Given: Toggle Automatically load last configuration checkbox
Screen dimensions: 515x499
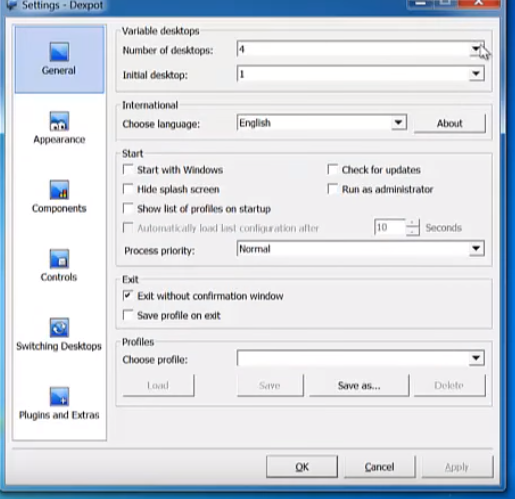Looking at the screenshot, I should [x=128, y=228].
